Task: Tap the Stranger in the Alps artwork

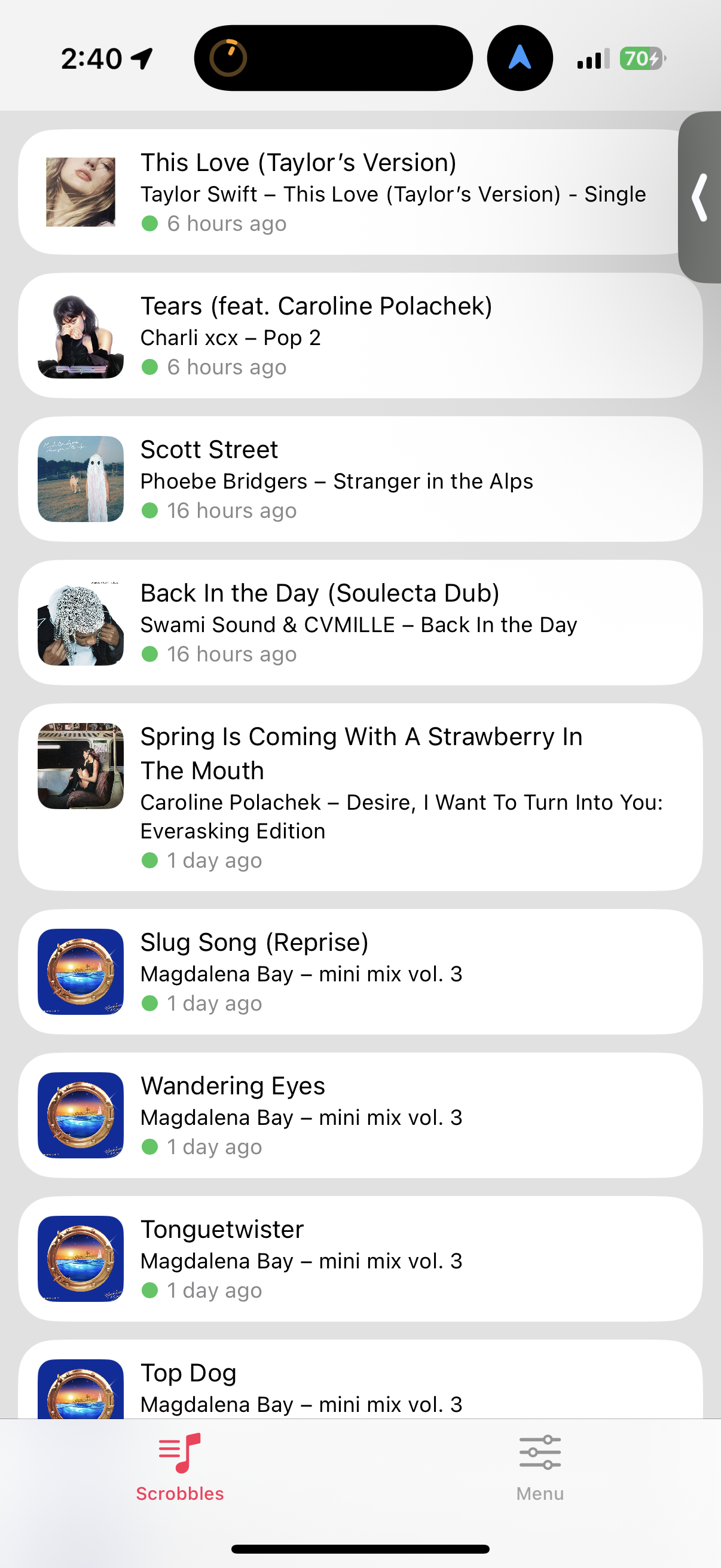Action: coord(81,479)
